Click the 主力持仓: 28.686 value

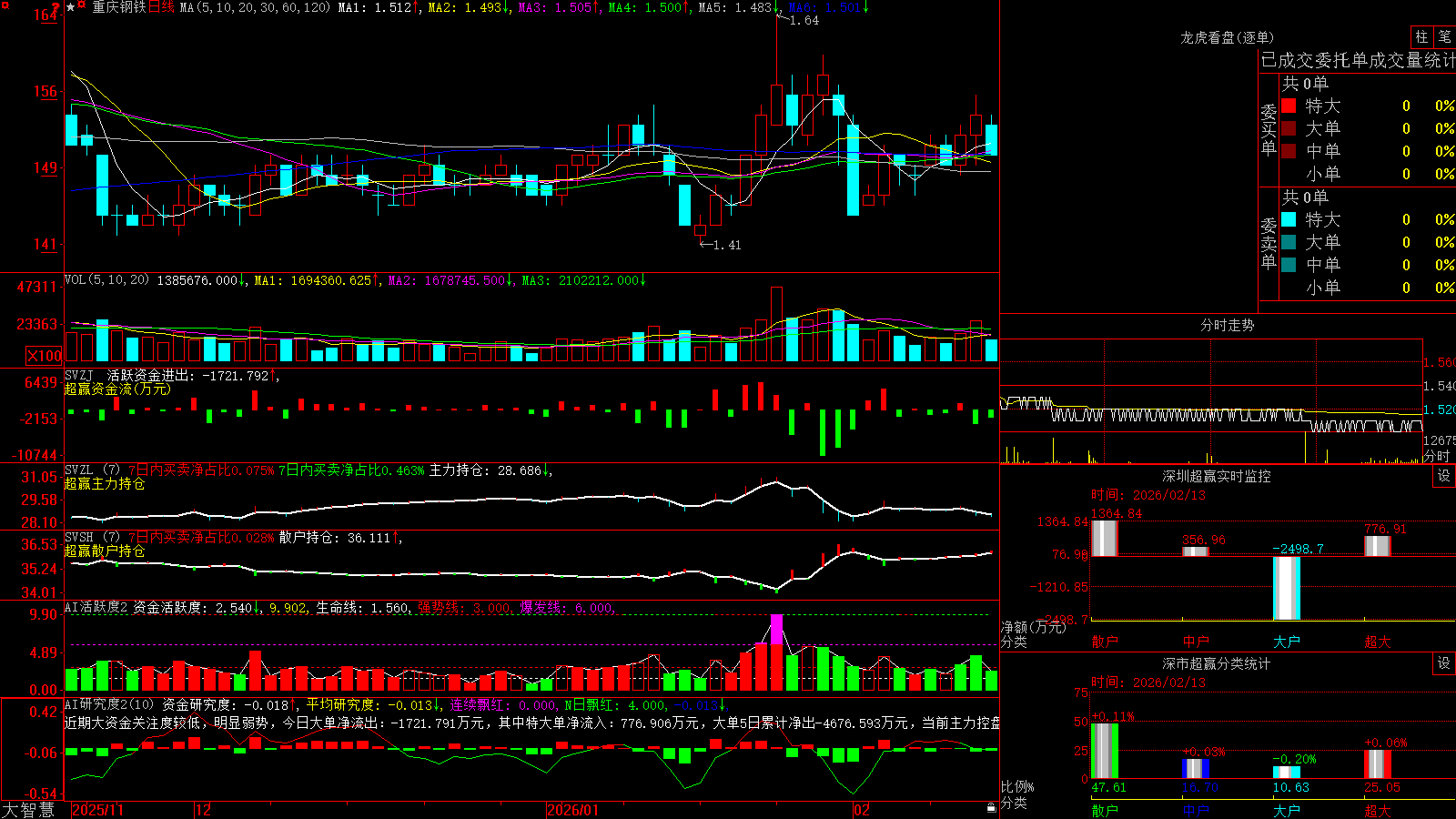[x=486, y=470]
